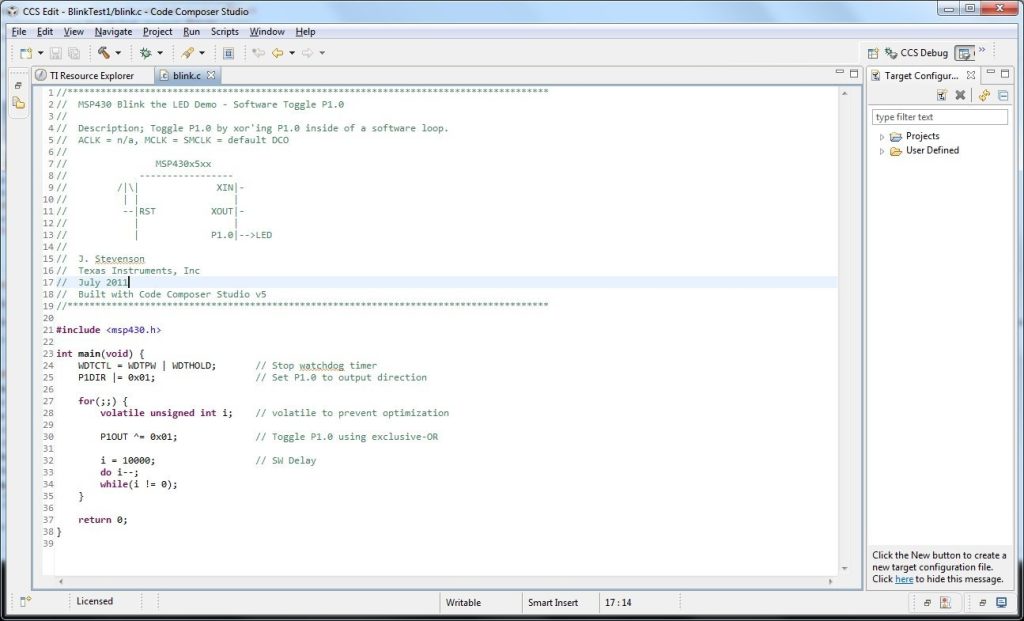The image size is (1024, 621).
Task: Close the blink.c editor tab
Action: 211,75
